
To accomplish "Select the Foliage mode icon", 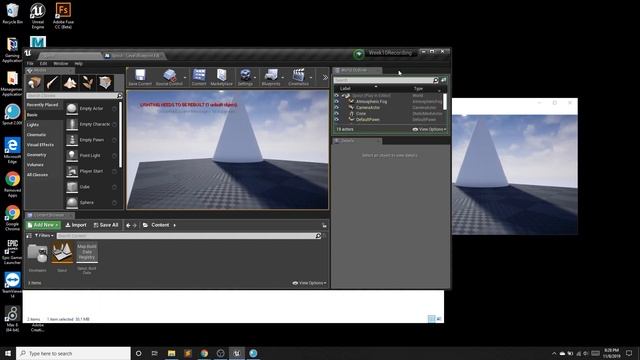I will (87, 83).
